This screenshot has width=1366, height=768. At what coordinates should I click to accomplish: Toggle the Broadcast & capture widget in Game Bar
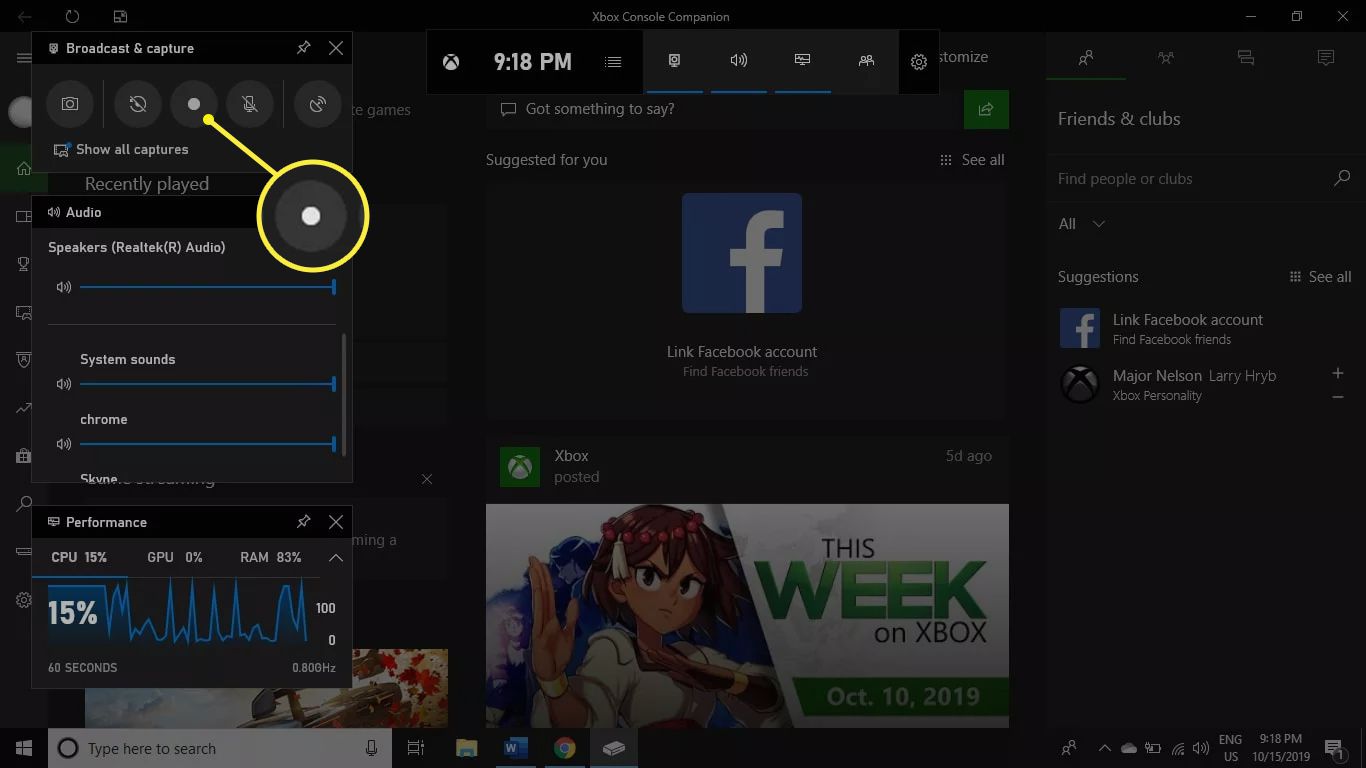(675, 61)
